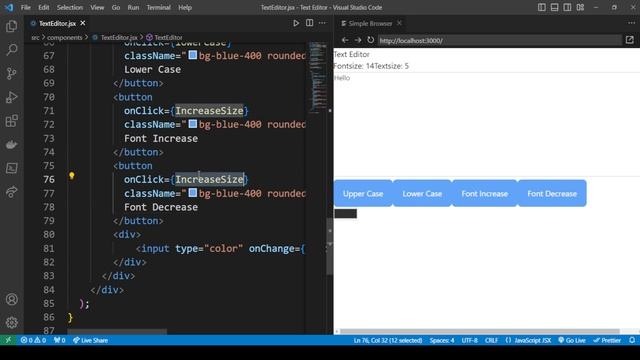Click the Font Decrease button in browser

(552, 193)
